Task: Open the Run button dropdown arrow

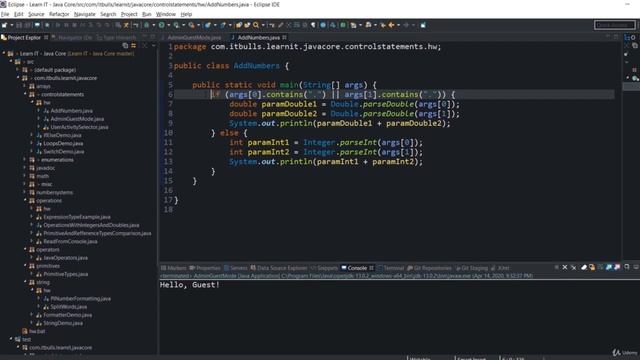Action: (168, 25)
